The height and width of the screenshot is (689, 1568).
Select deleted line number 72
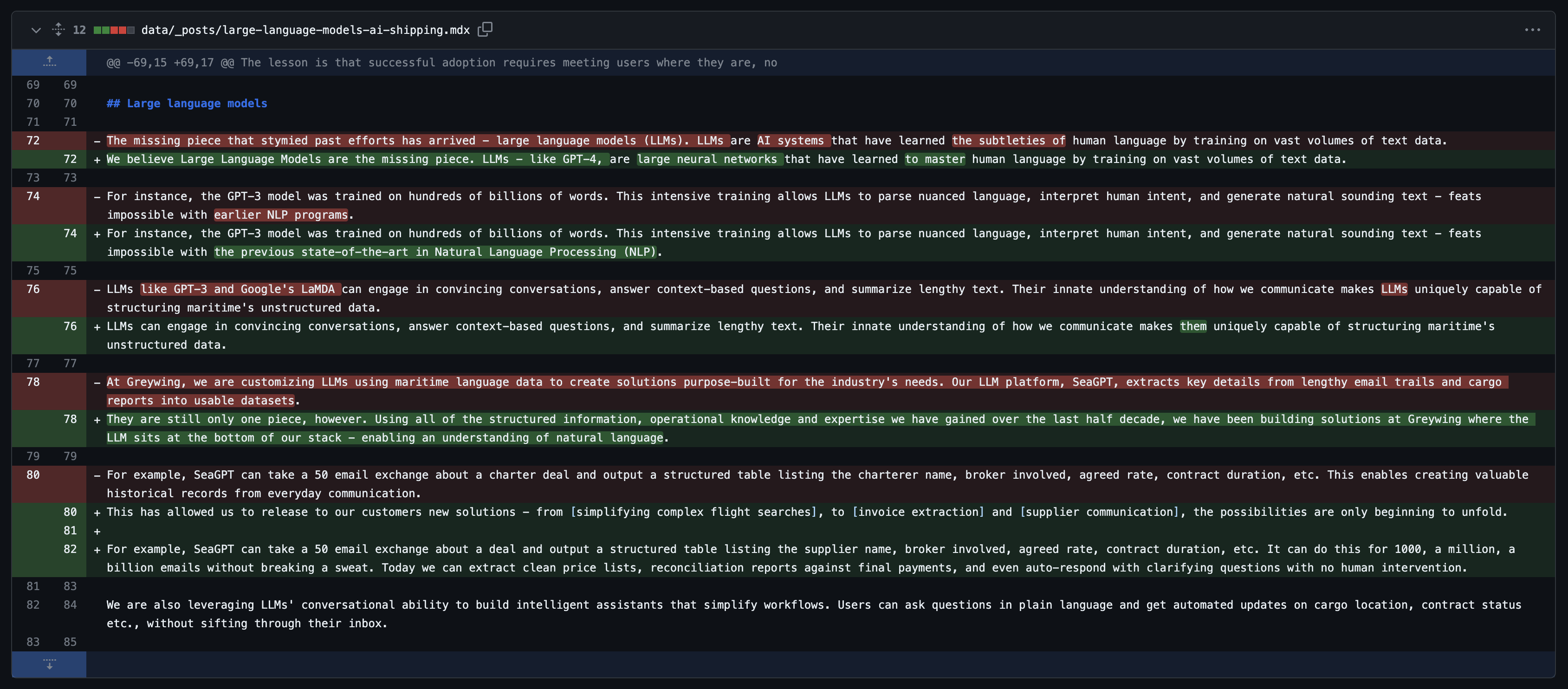[33, 141]
